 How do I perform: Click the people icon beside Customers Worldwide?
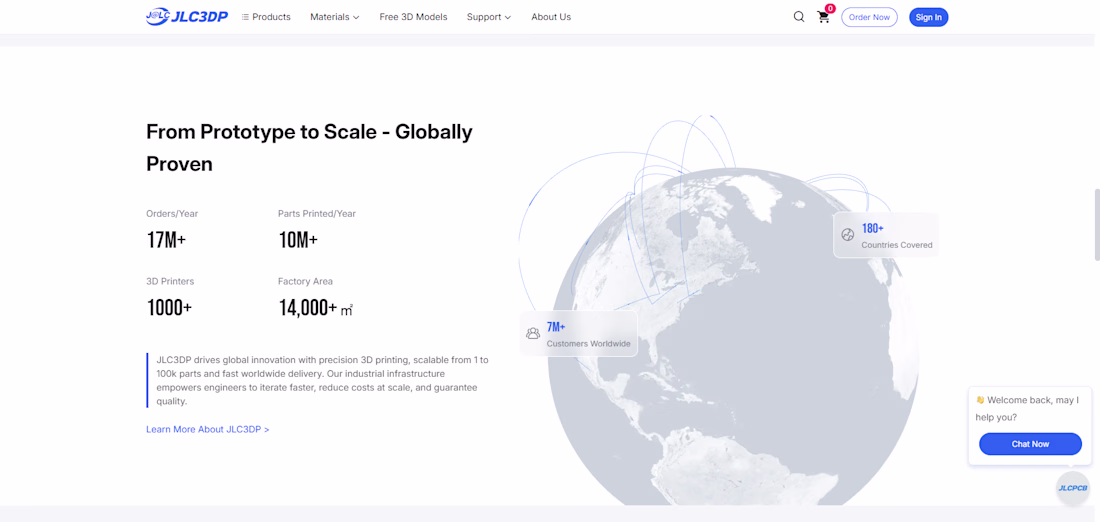(x=533, y=333)
